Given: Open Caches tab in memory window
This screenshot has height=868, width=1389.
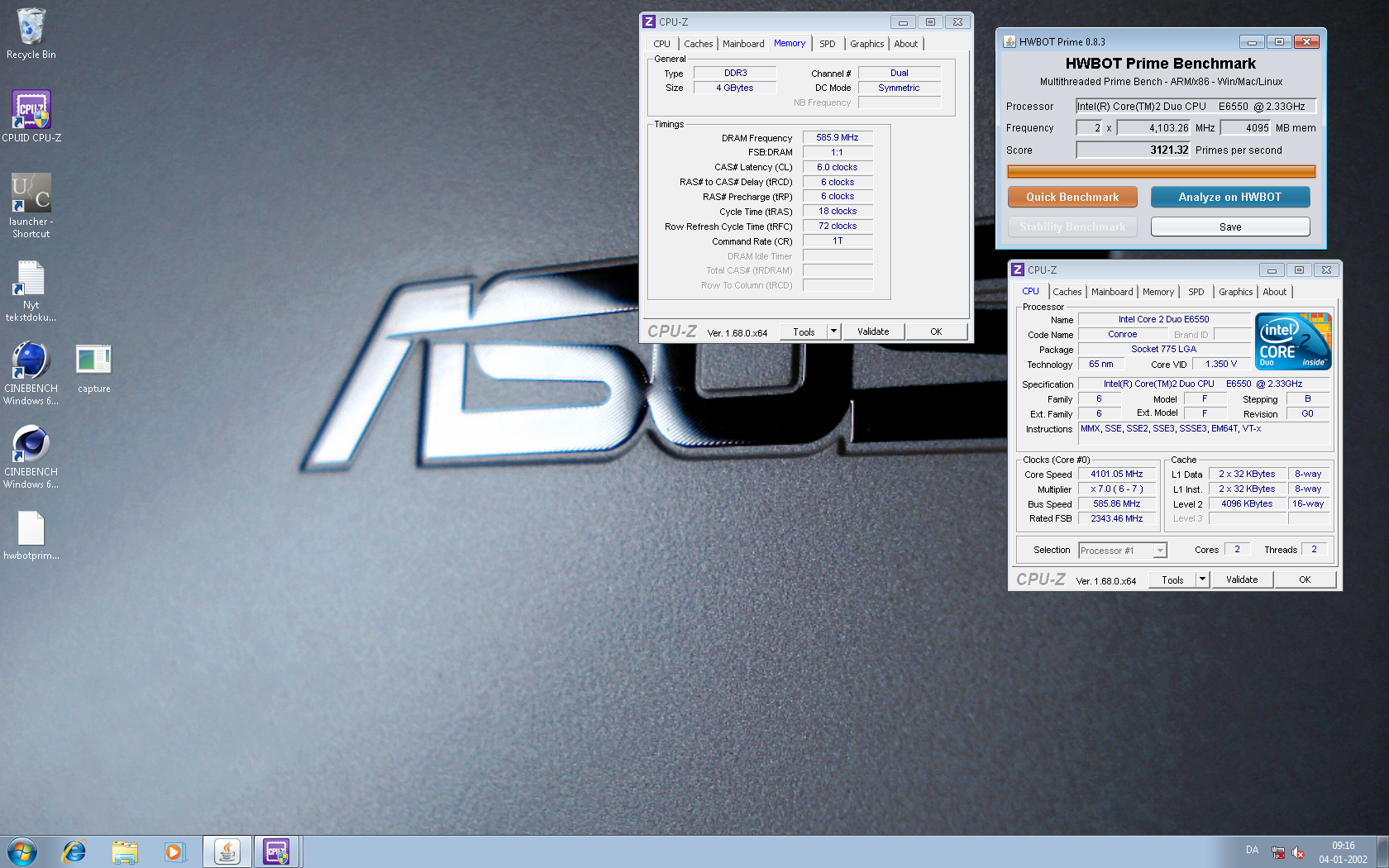Looking at the screenshot, I should 698,44.
